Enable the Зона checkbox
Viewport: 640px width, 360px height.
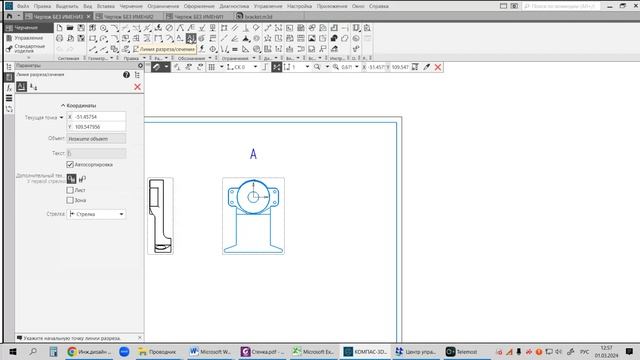[x=70, y=200]
